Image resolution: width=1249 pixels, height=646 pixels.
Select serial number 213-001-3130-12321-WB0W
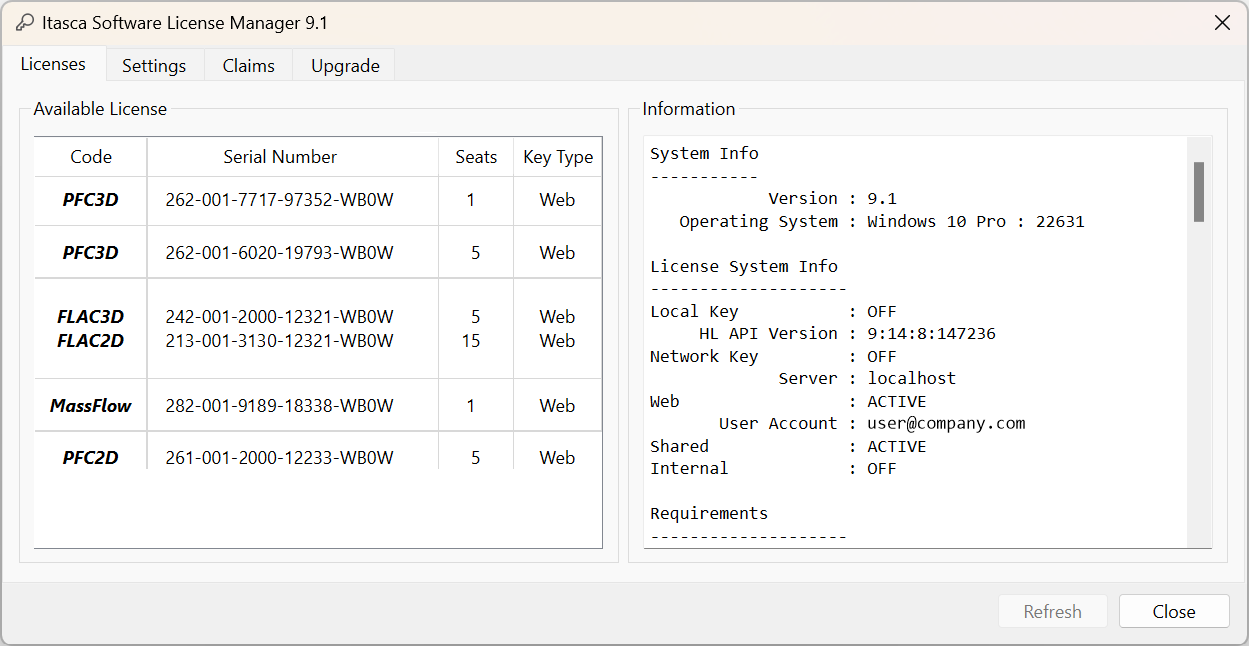click(x=280, y=341)
